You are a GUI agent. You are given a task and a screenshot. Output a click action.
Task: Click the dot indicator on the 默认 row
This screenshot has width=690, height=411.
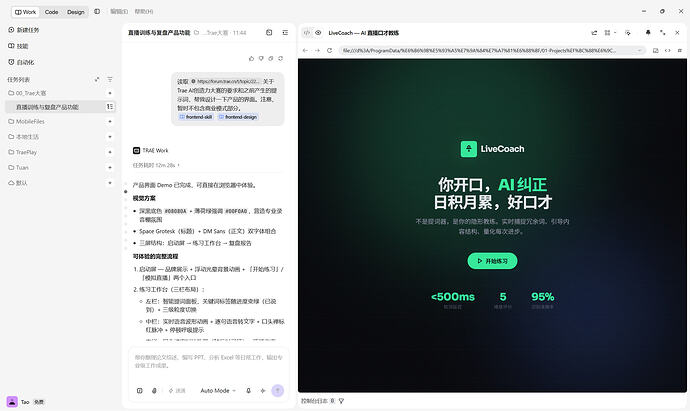pyautogui.click(x=110, y=183)
